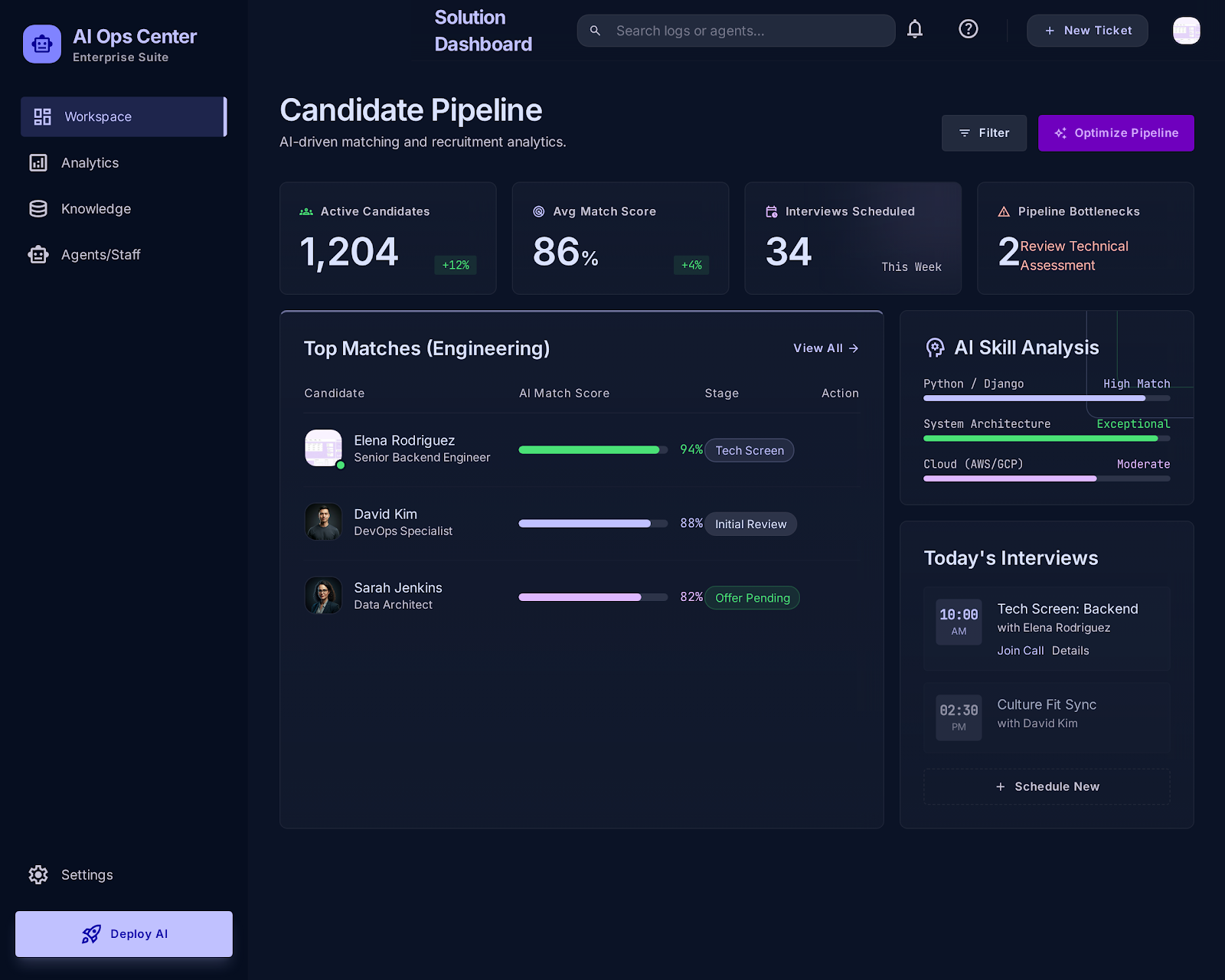
Task: Open Details for Tech Screen: Backend
Action: click(x=1070, y=651)
